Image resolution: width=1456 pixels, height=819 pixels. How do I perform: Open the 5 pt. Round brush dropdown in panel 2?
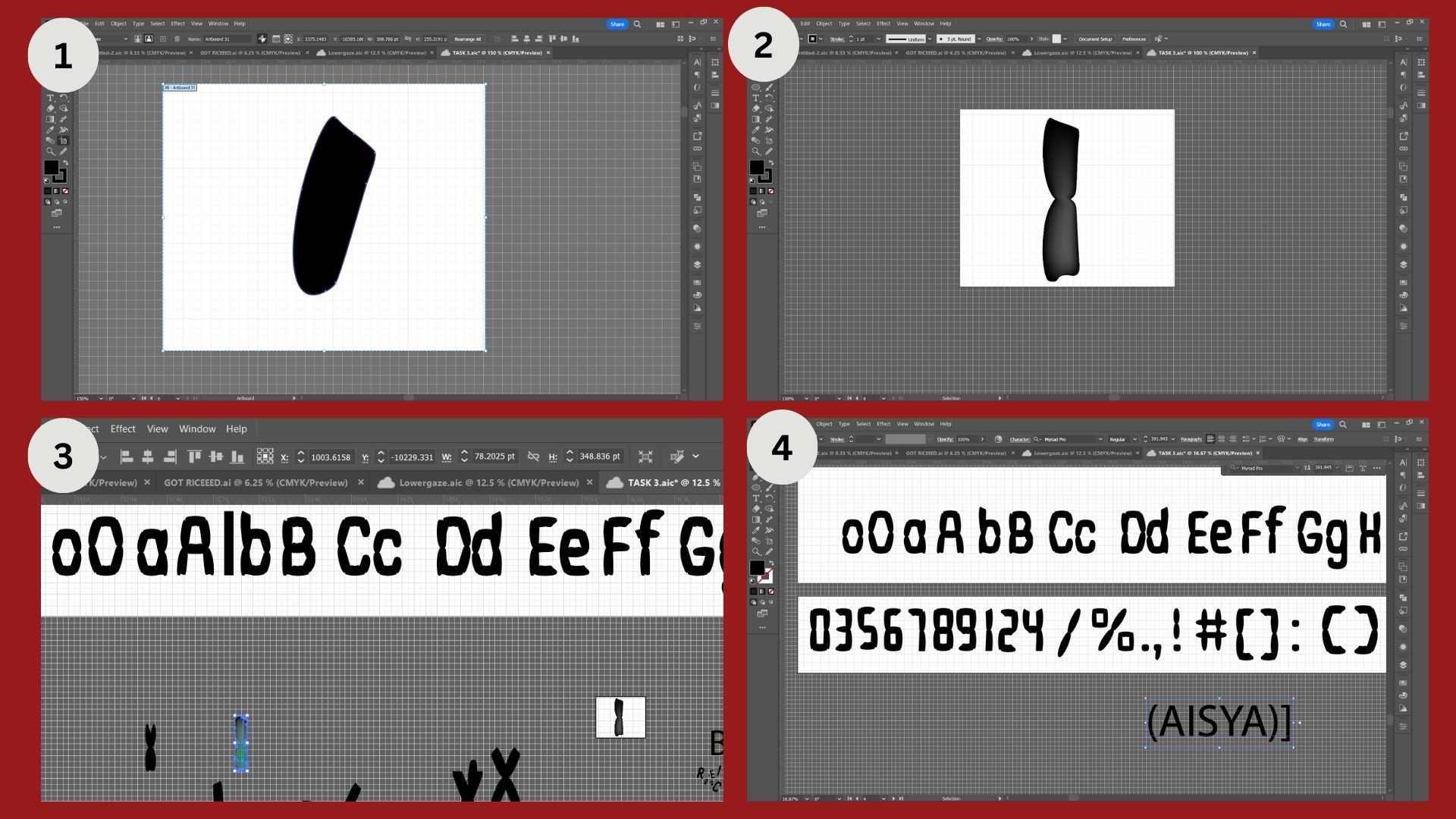coord(979,39)
